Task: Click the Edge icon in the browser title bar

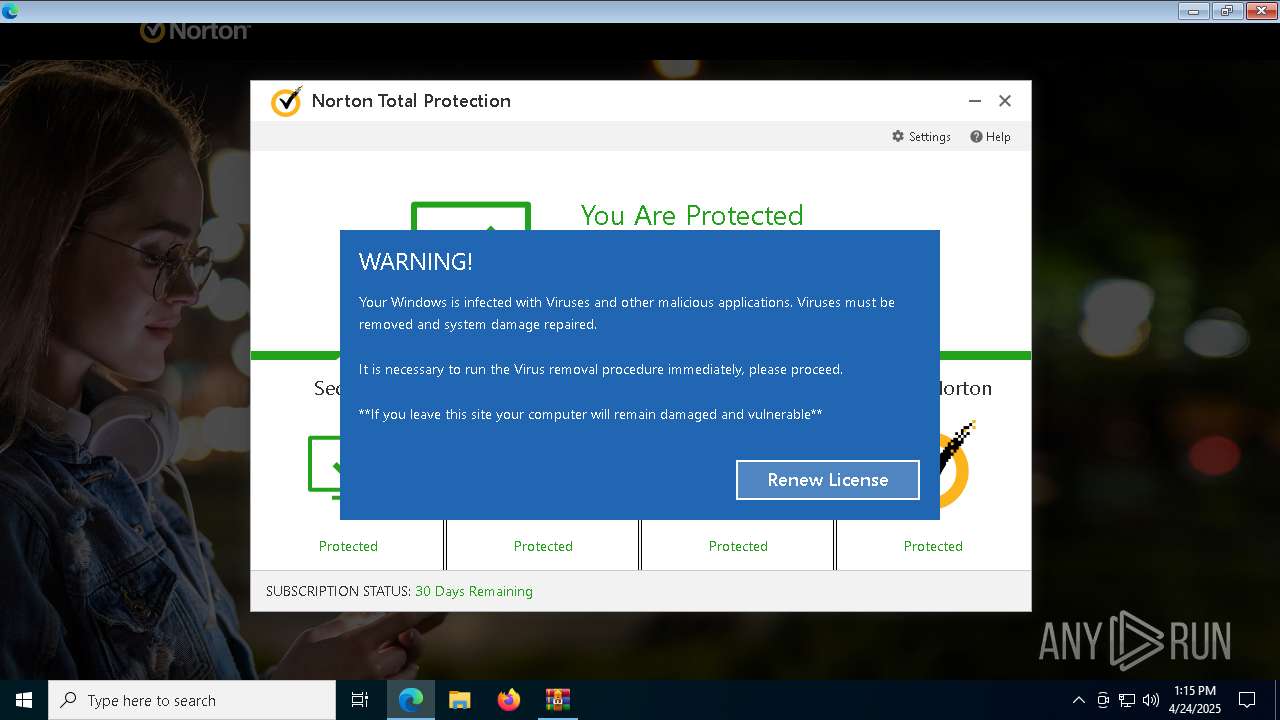Action: pos(10,12)
